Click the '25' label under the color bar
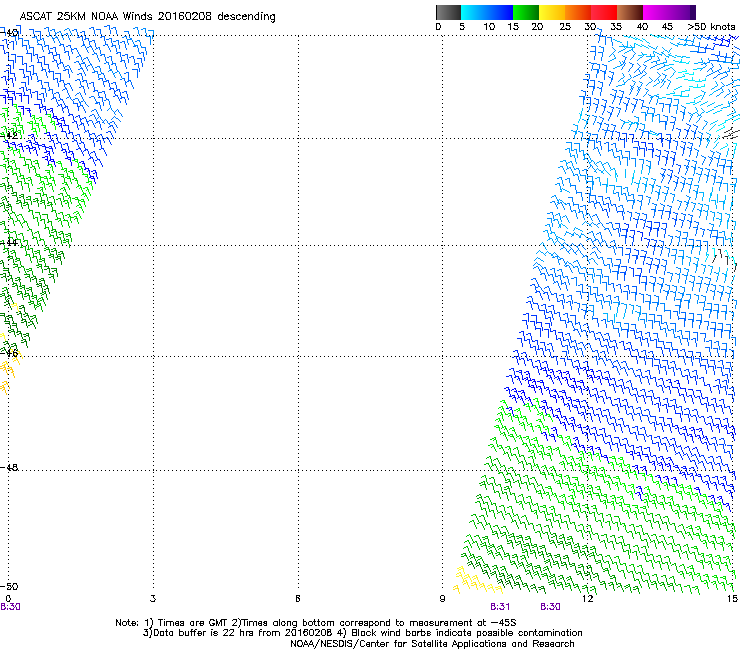The height and width of the screenshot is (650, 740). tap(565, 27)
